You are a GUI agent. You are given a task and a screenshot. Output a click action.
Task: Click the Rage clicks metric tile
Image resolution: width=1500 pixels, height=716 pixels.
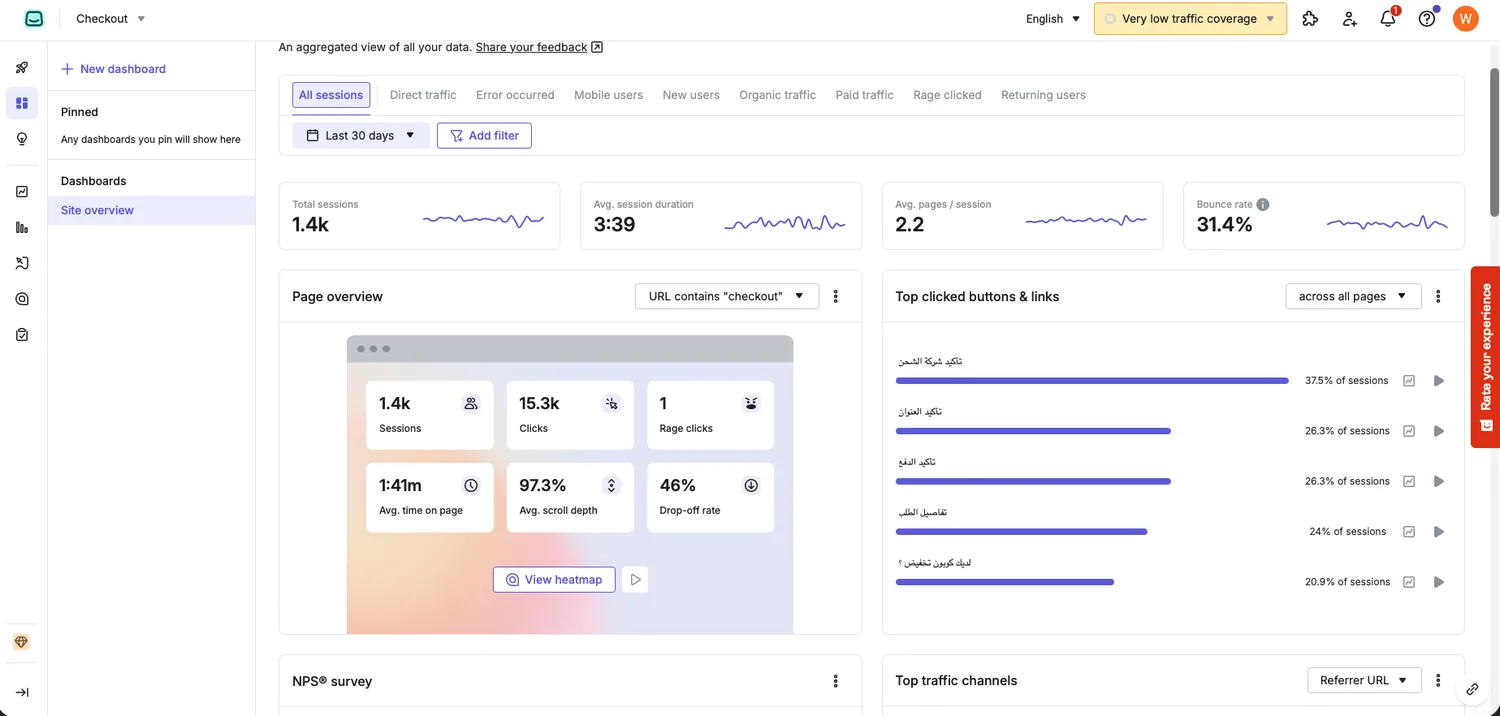tap(710, 415)
